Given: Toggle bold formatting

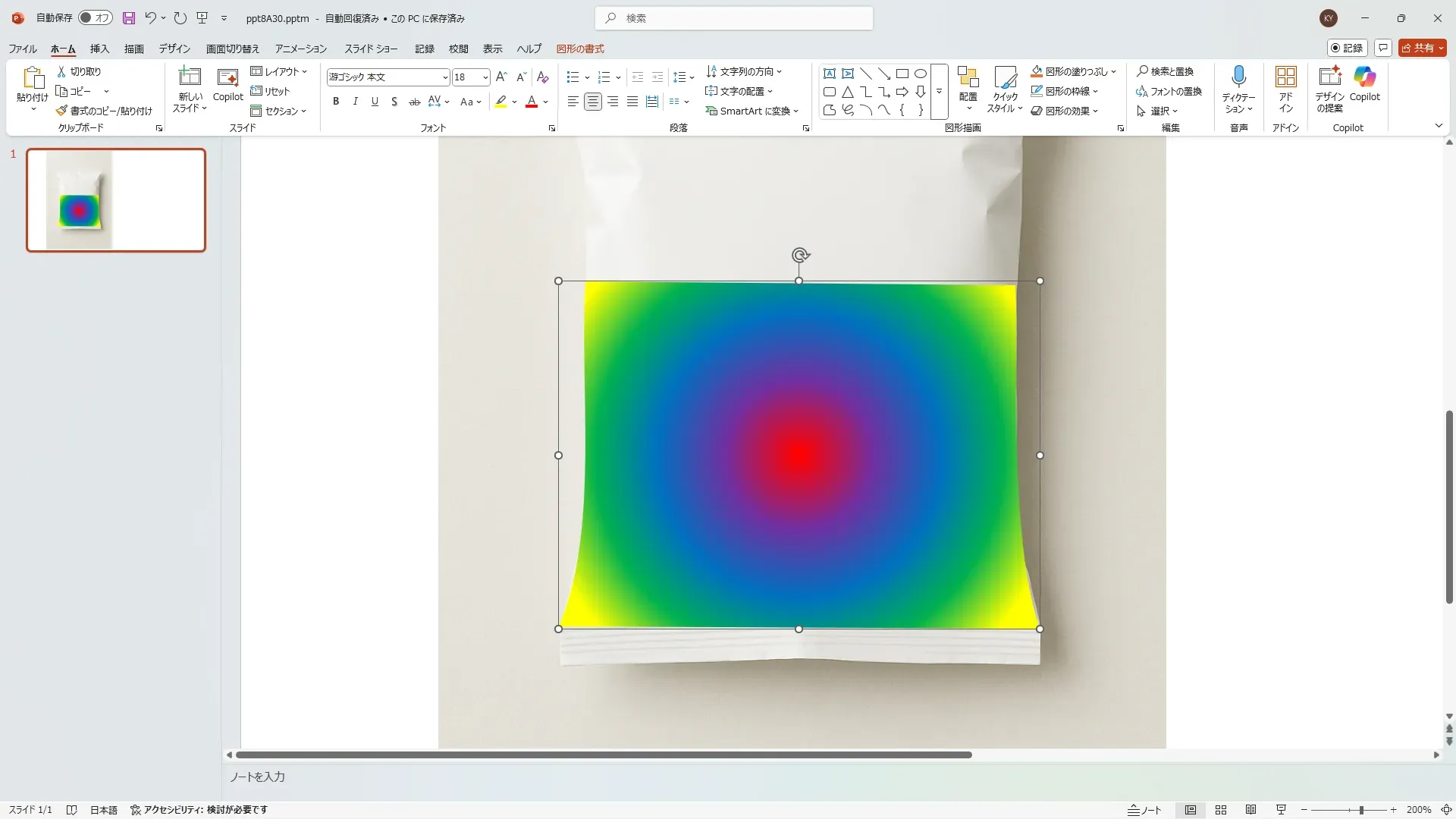Looking at the screenshot, I should 336,102.
